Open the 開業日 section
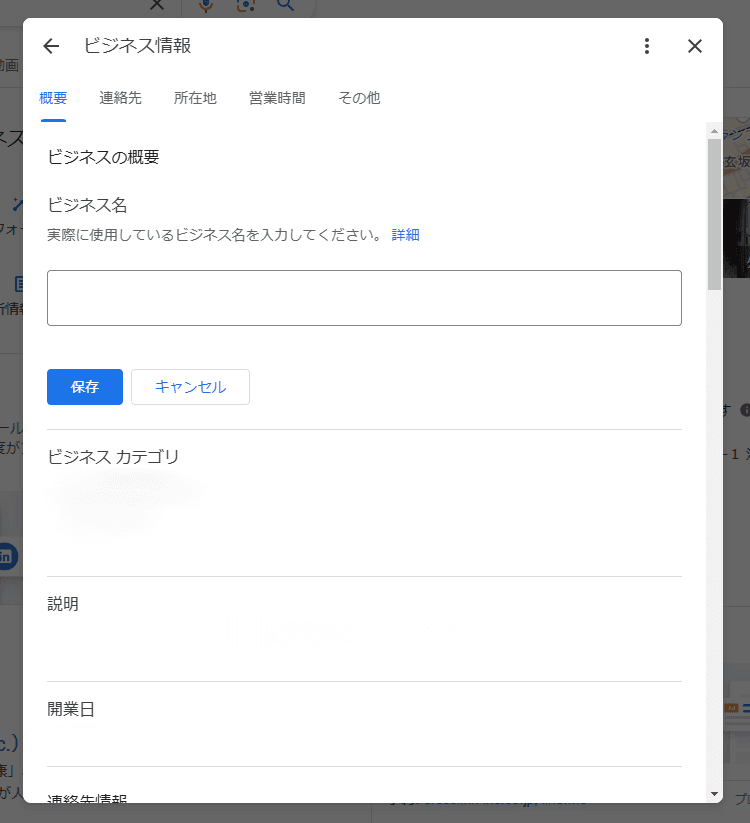The height and width of the screenshot is (823, 750). coord(364,724)
